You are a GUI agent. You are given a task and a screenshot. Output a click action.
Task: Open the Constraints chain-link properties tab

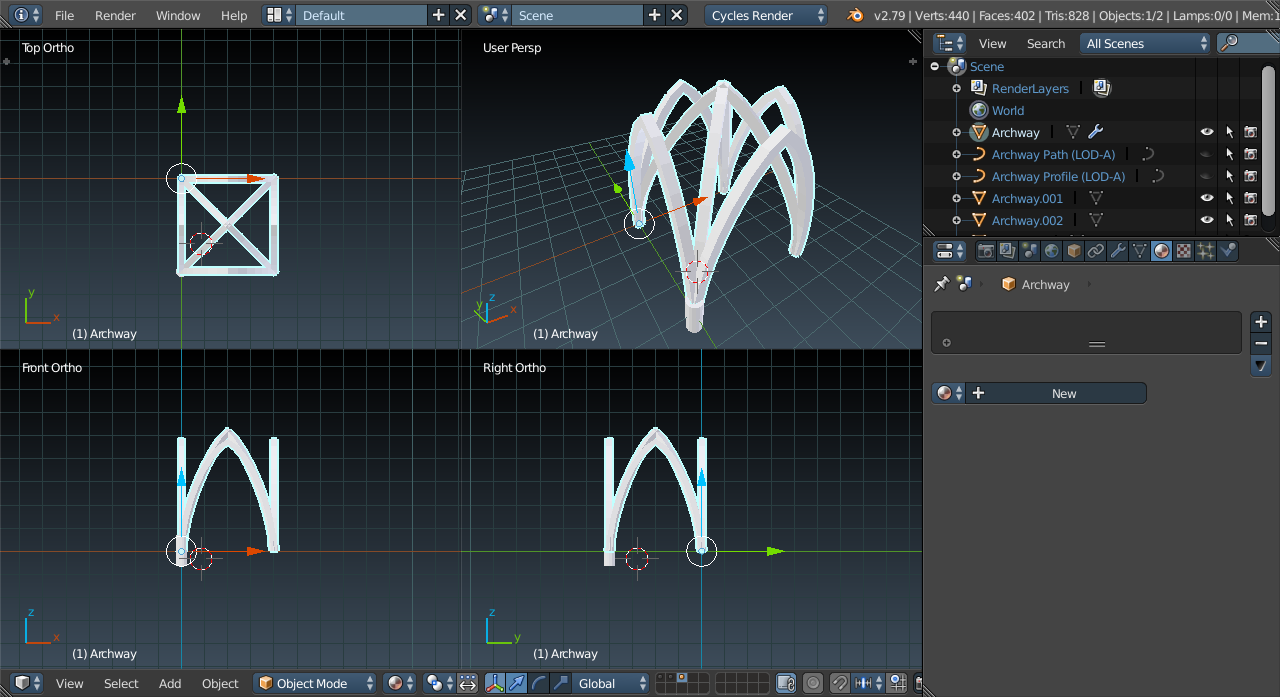click(1096, 251)
